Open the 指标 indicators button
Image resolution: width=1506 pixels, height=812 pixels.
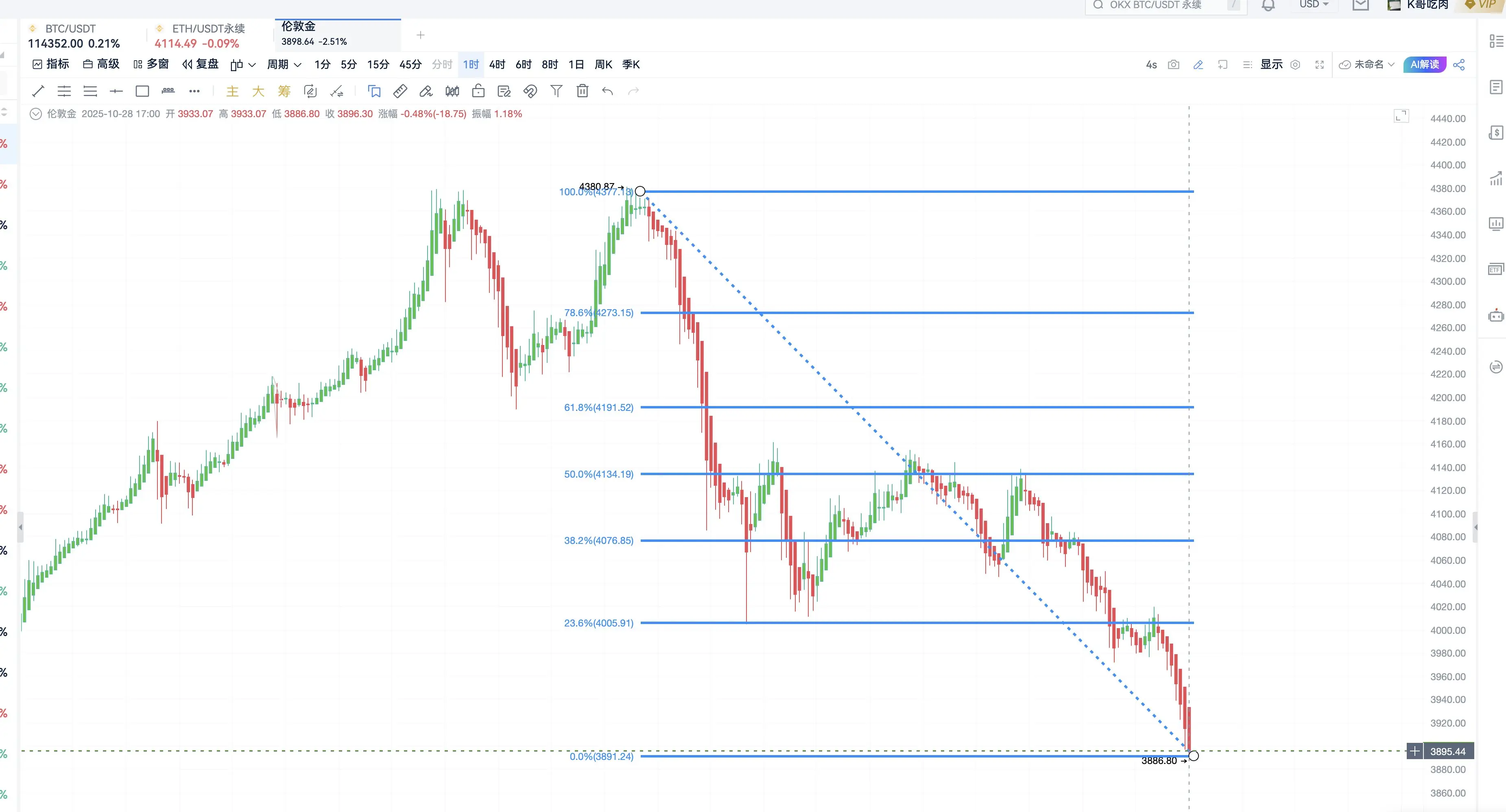[51, 64]
